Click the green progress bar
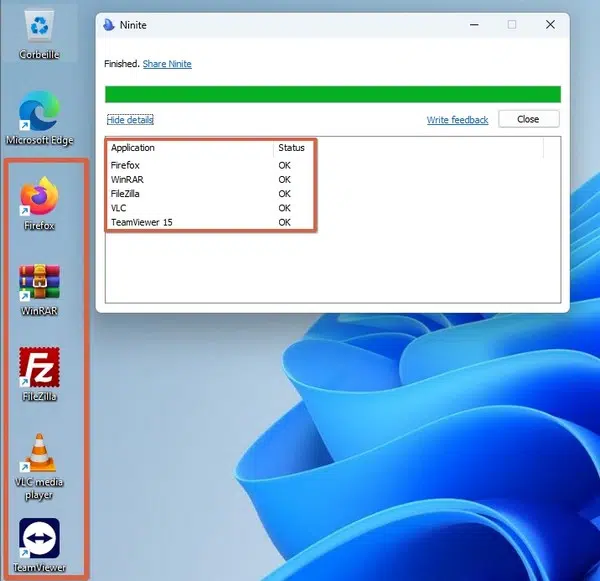600x581 pixels. [333, 94]
